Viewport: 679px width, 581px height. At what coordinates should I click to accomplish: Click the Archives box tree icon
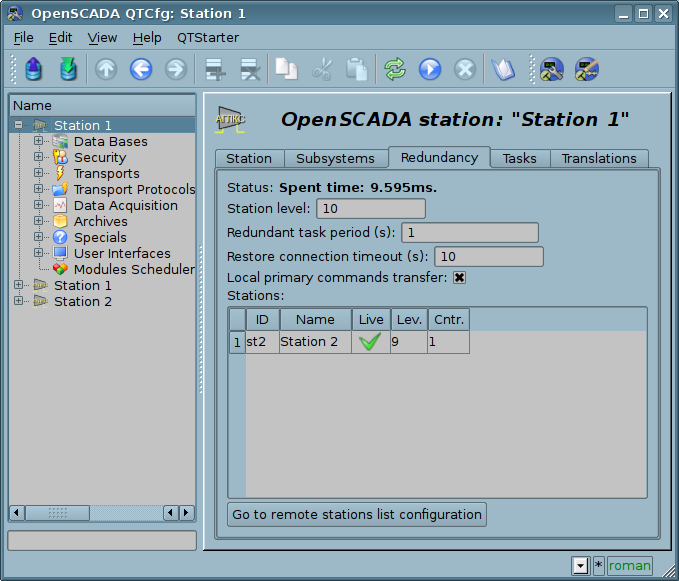[x=60, y=221]
